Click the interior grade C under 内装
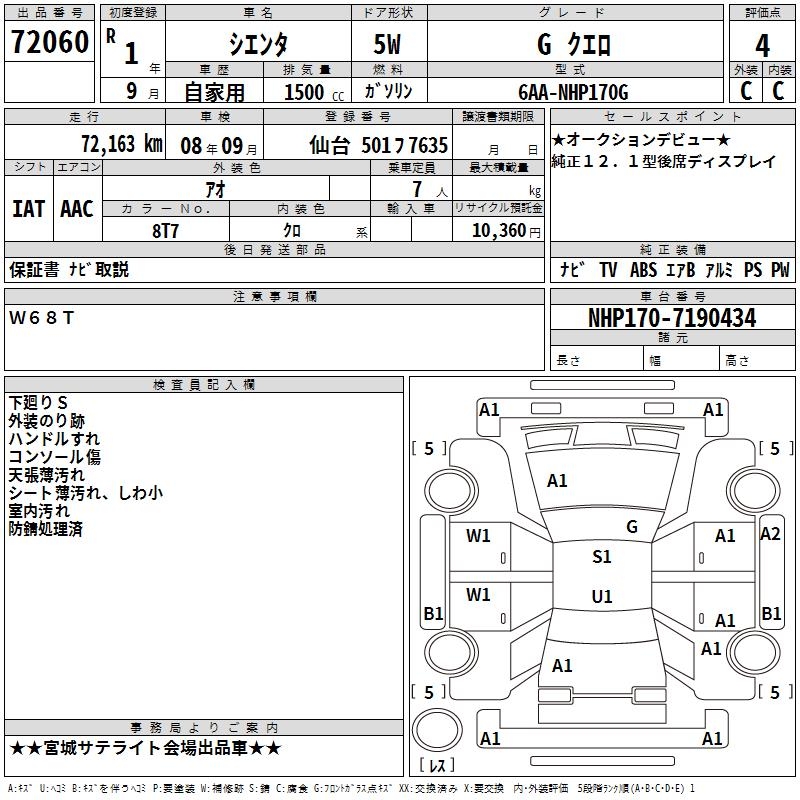This screenshot has width=800, height=800. point(778,91)
